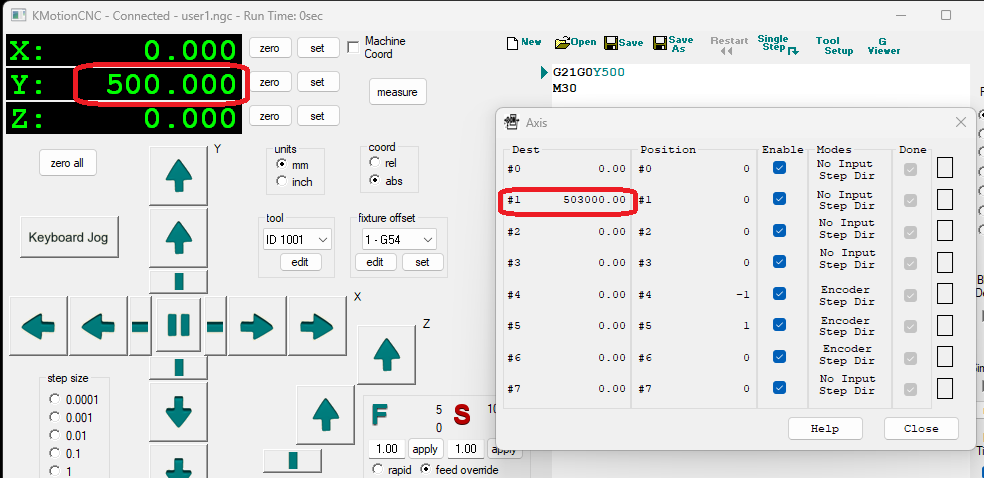This screenshot has height=478, width=984.
Task: Enable the Machine Coord checkbox
Action: pyautogui.click(x=352, y=47)
